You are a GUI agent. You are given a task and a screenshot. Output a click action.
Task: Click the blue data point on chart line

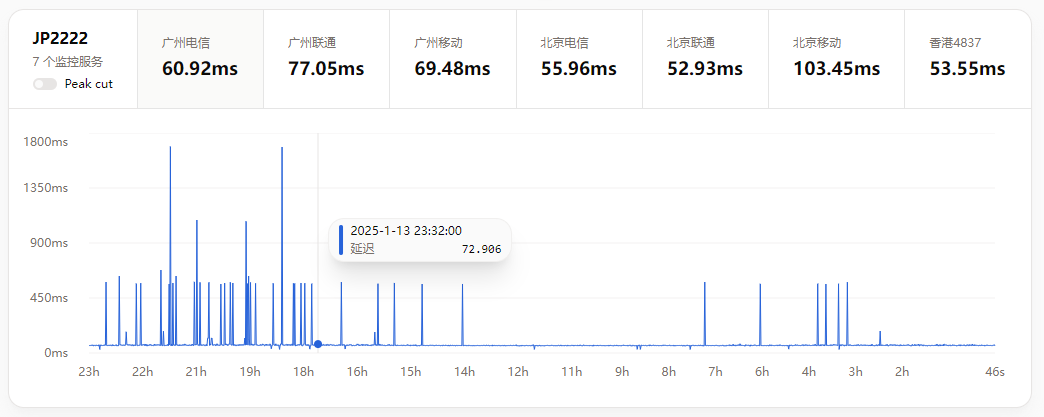(318, 344)
